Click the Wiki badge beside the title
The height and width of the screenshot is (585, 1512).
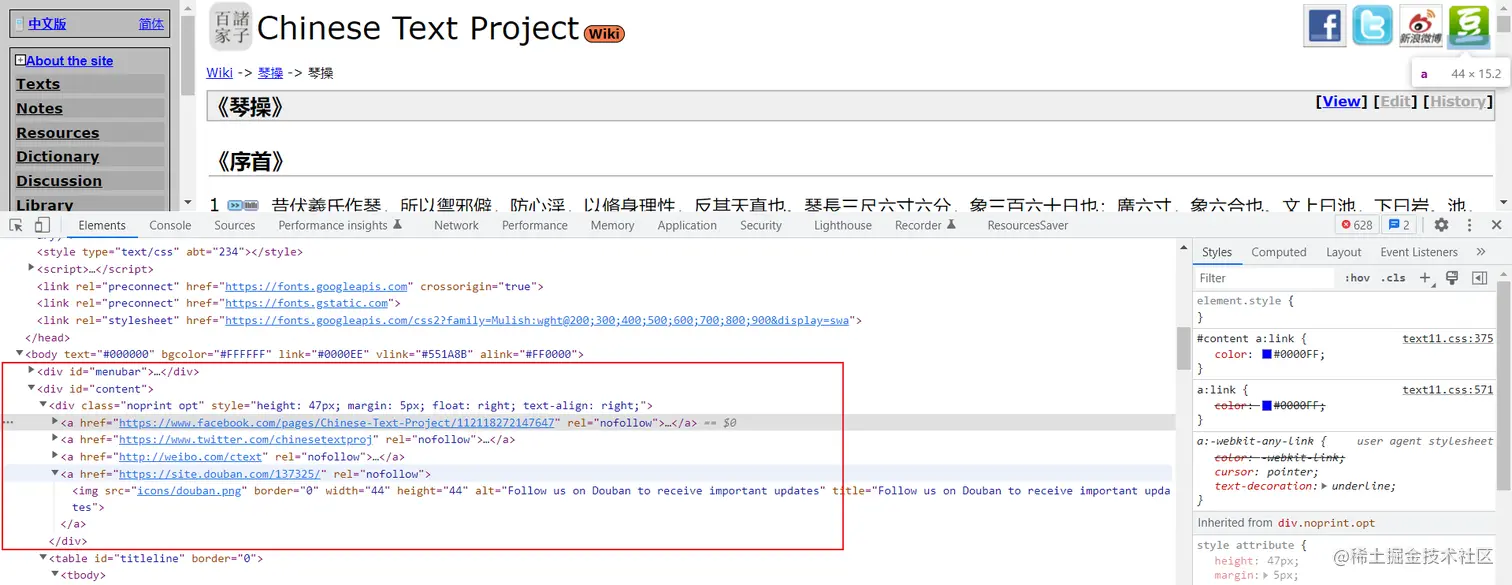pos(604,34)
